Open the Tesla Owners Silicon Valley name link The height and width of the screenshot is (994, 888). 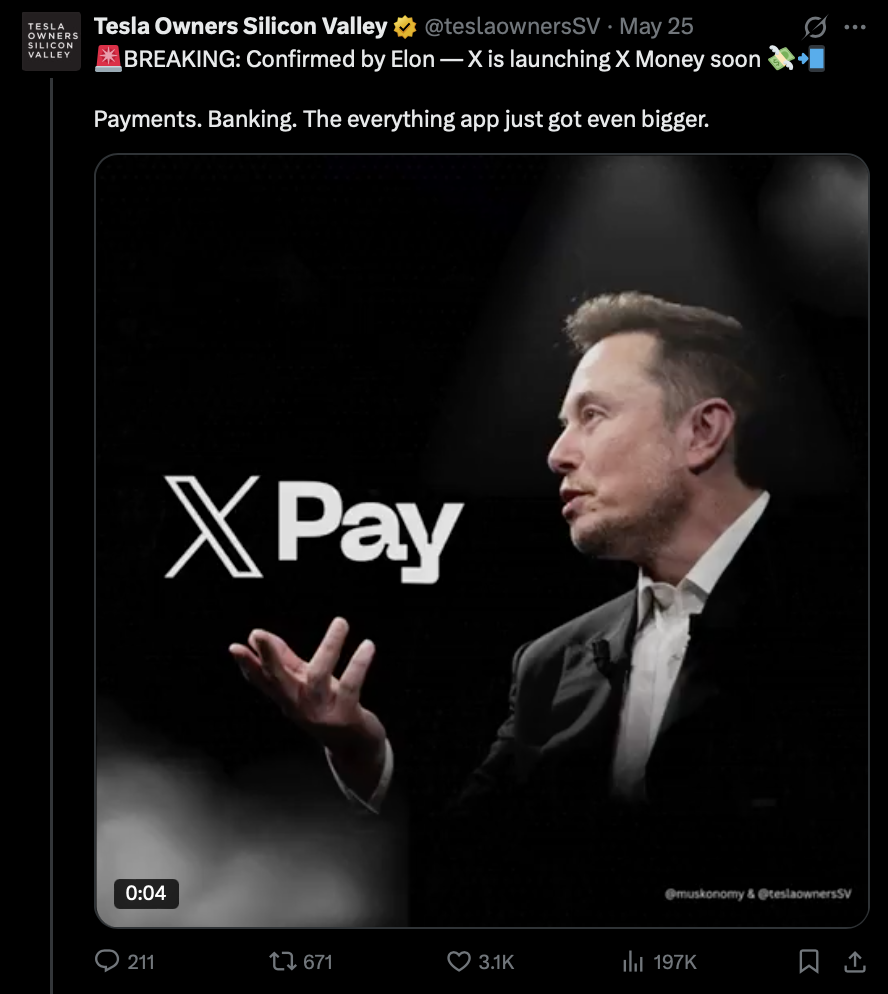[240, 26]
